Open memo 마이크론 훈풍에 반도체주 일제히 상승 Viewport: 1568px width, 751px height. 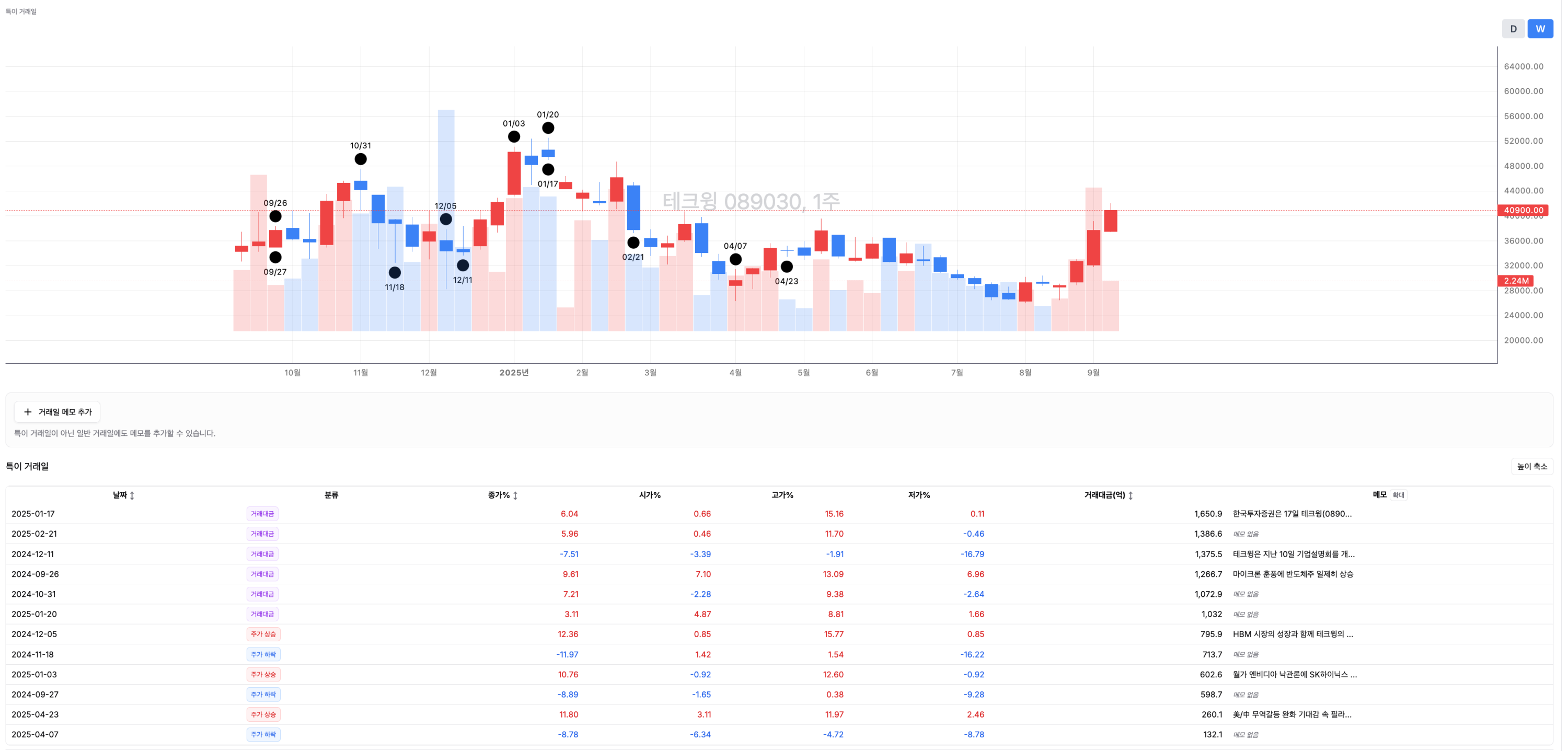(1293, 574)
